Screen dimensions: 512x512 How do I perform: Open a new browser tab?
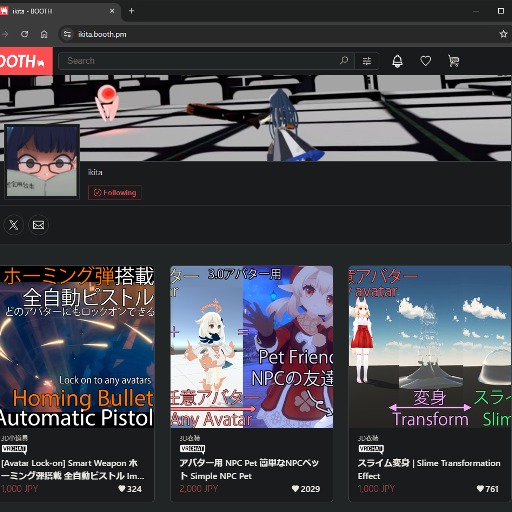click(x=131, y=11)
